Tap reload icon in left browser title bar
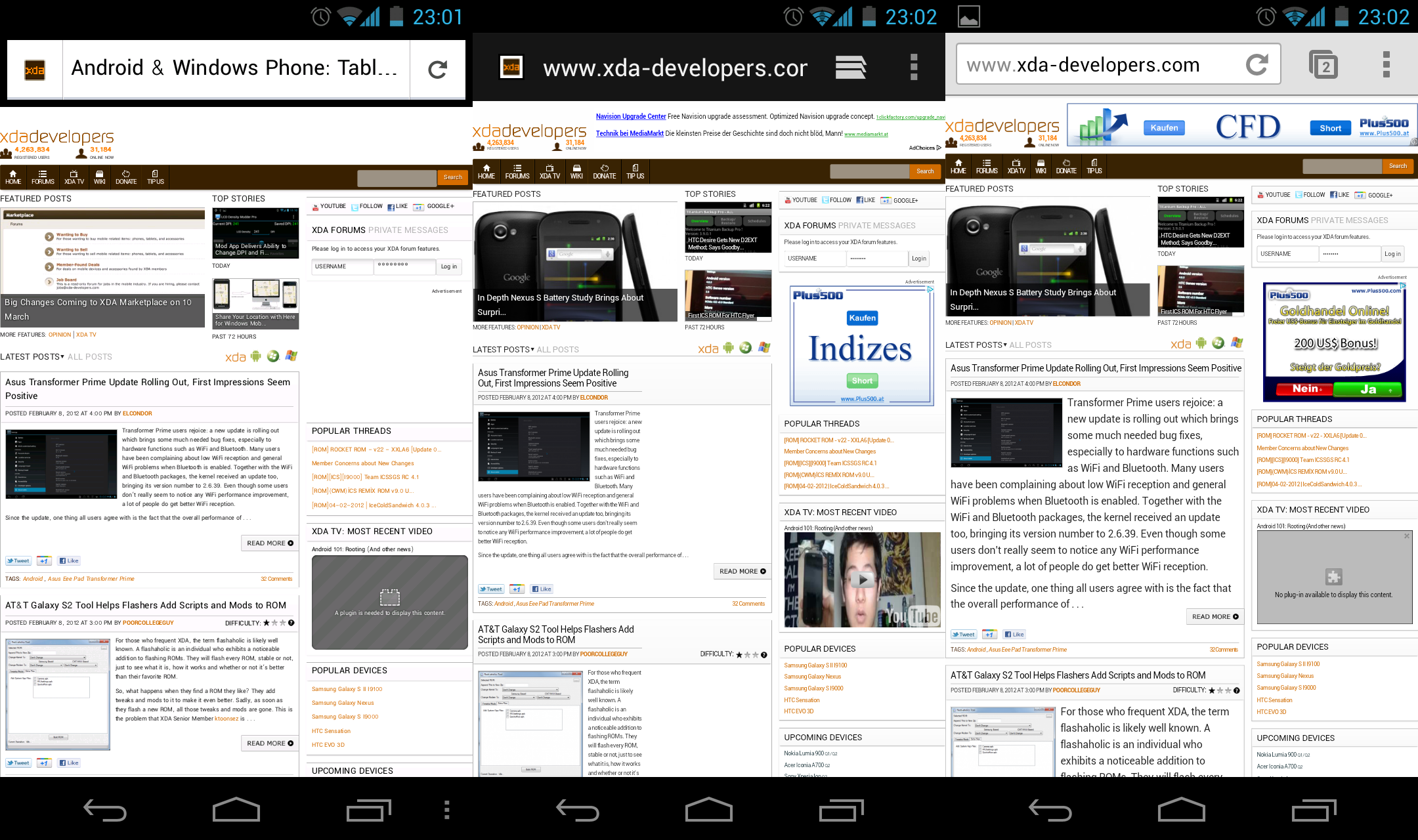Image resolution: width=1418 pixels, height=840 pixels. coord(438,69)
